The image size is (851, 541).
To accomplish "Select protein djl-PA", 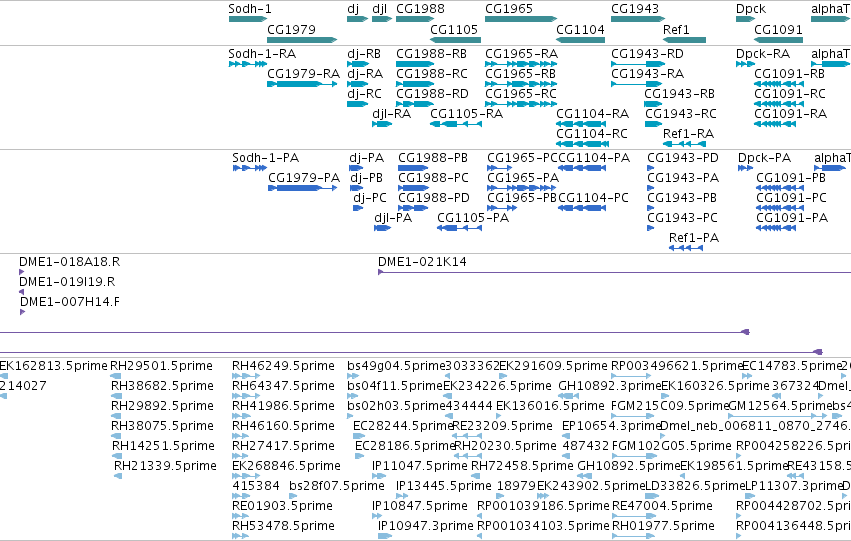I will click(393, 218).
